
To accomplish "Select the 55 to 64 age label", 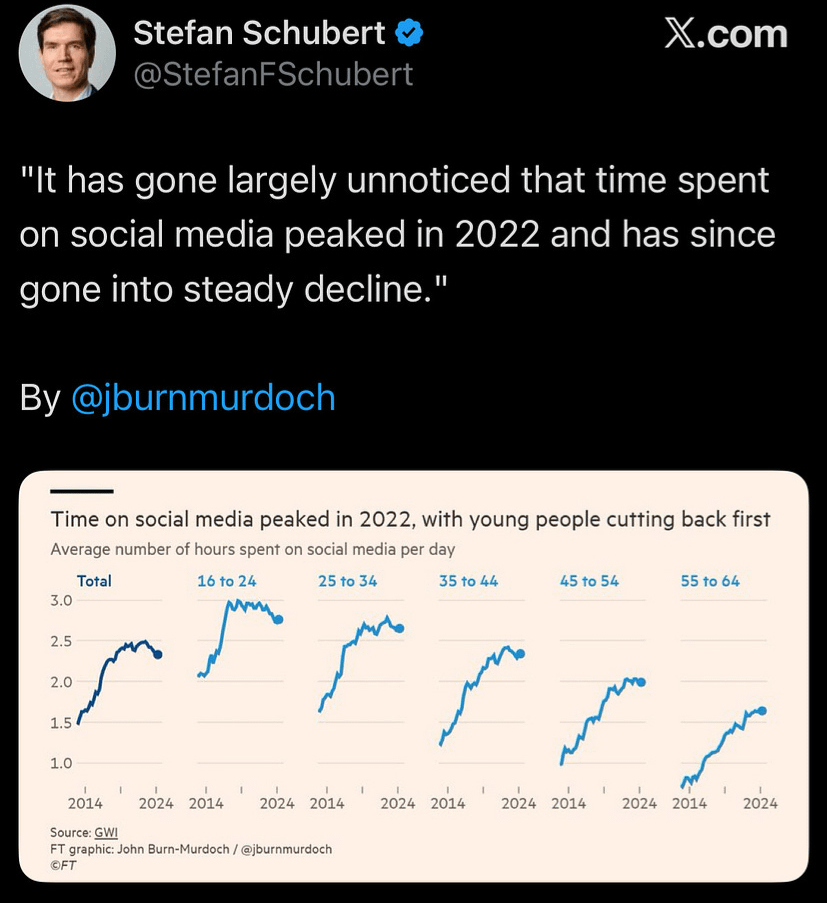I will (710, 581).
